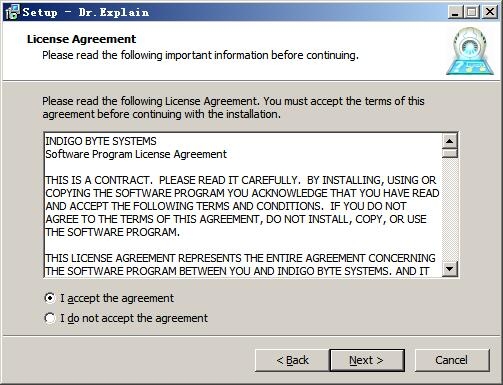The image size is (503, 385).
Task: Choose the 'I do not accept' radio button
Action: 50,318
